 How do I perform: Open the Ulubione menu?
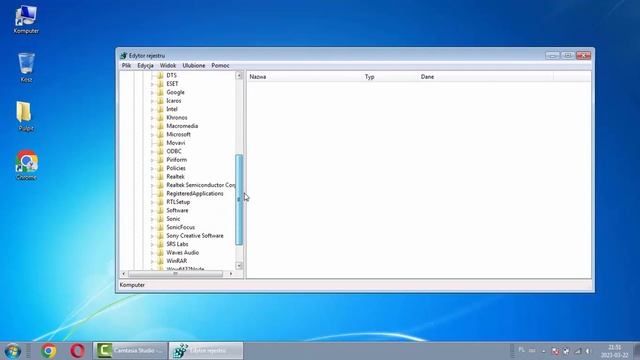coord(194,65)
